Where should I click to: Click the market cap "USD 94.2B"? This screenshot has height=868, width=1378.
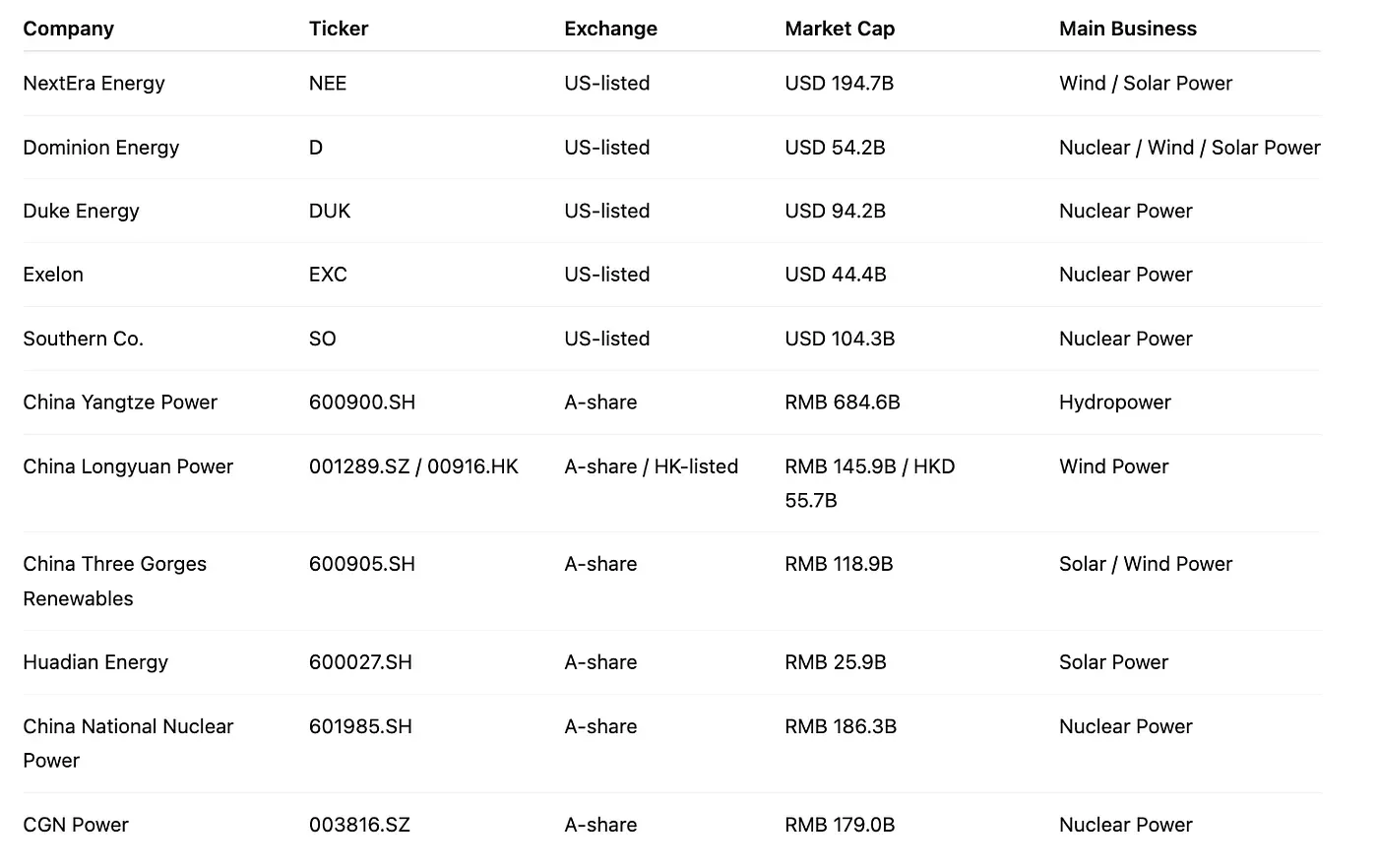coord(836,212)
